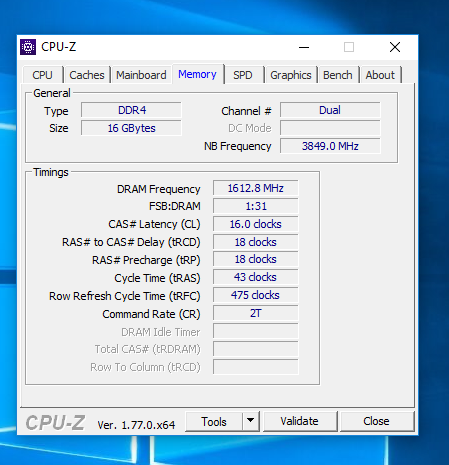The height and width of the screenshot is (465, 449).
Task: Show the About tab
Action: pyautogui.click(x=380, y=75)
